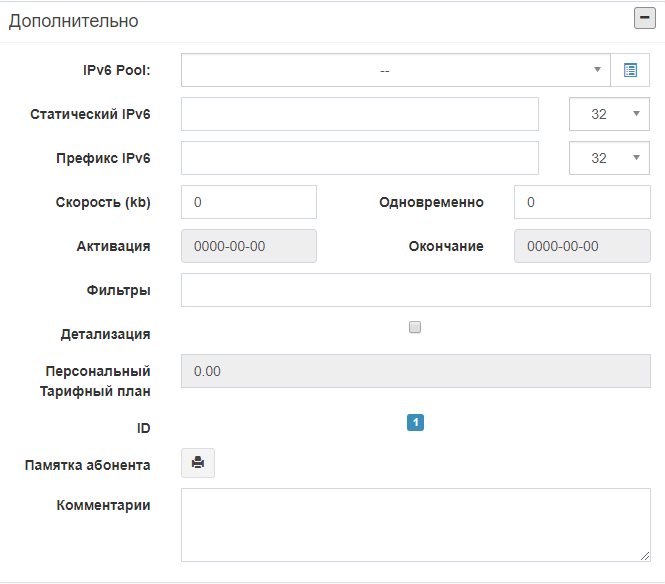Click the Активация date field
Image resolution: width=665 pixels, height=584 pixels.
[249, 246]
